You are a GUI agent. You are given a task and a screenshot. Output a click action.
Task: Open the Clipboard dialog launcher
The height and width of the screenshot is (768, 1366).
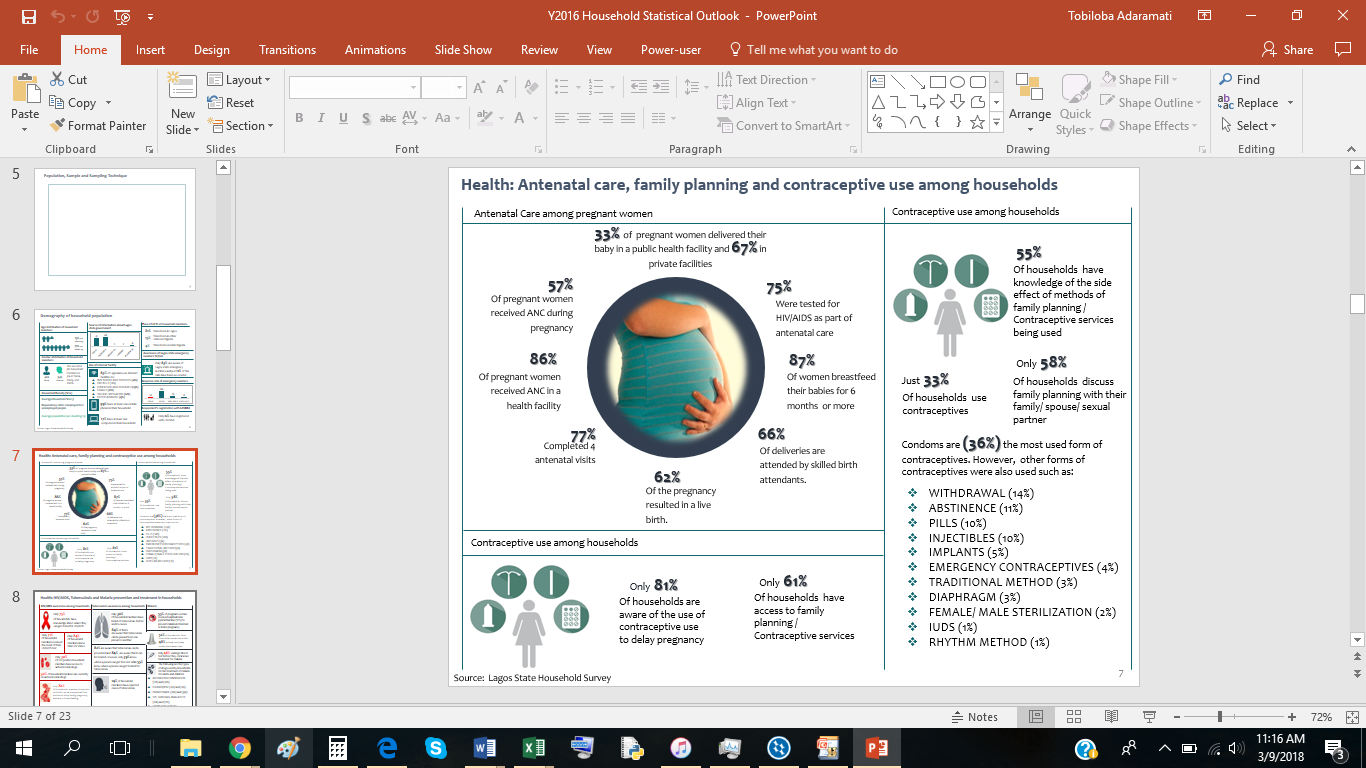click(x=149, y=149)
